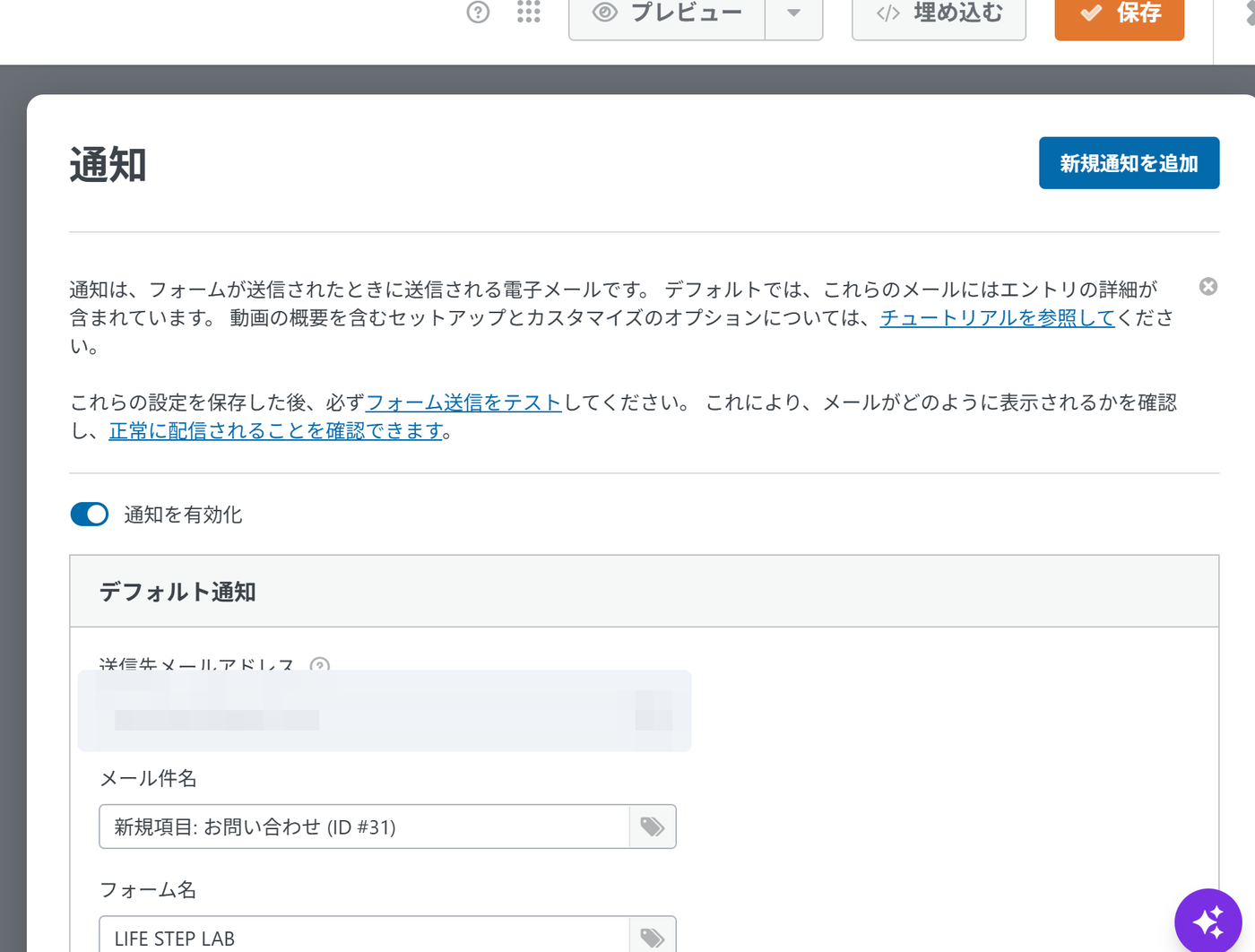Dismiss the notification info message
This screenshot has width=1255, height=952.
(x=1208, y=287)
